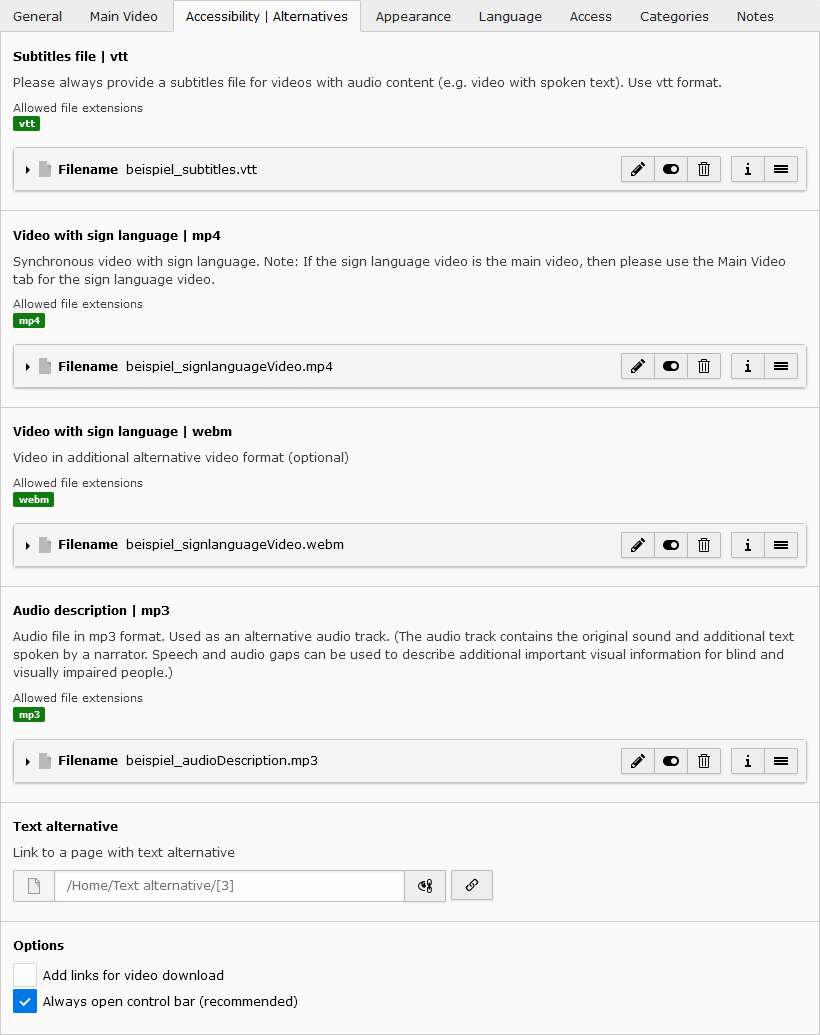Click the Text alternative link input field

point(229,885)
